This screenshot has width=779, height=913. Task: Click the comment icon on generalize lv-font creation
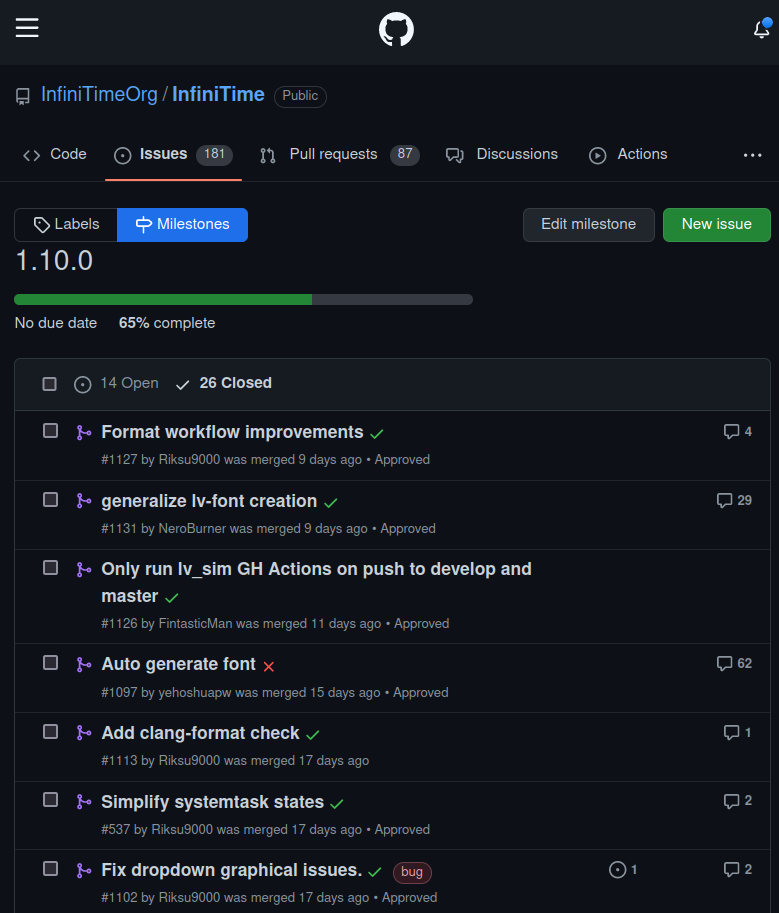coord(725,500)
